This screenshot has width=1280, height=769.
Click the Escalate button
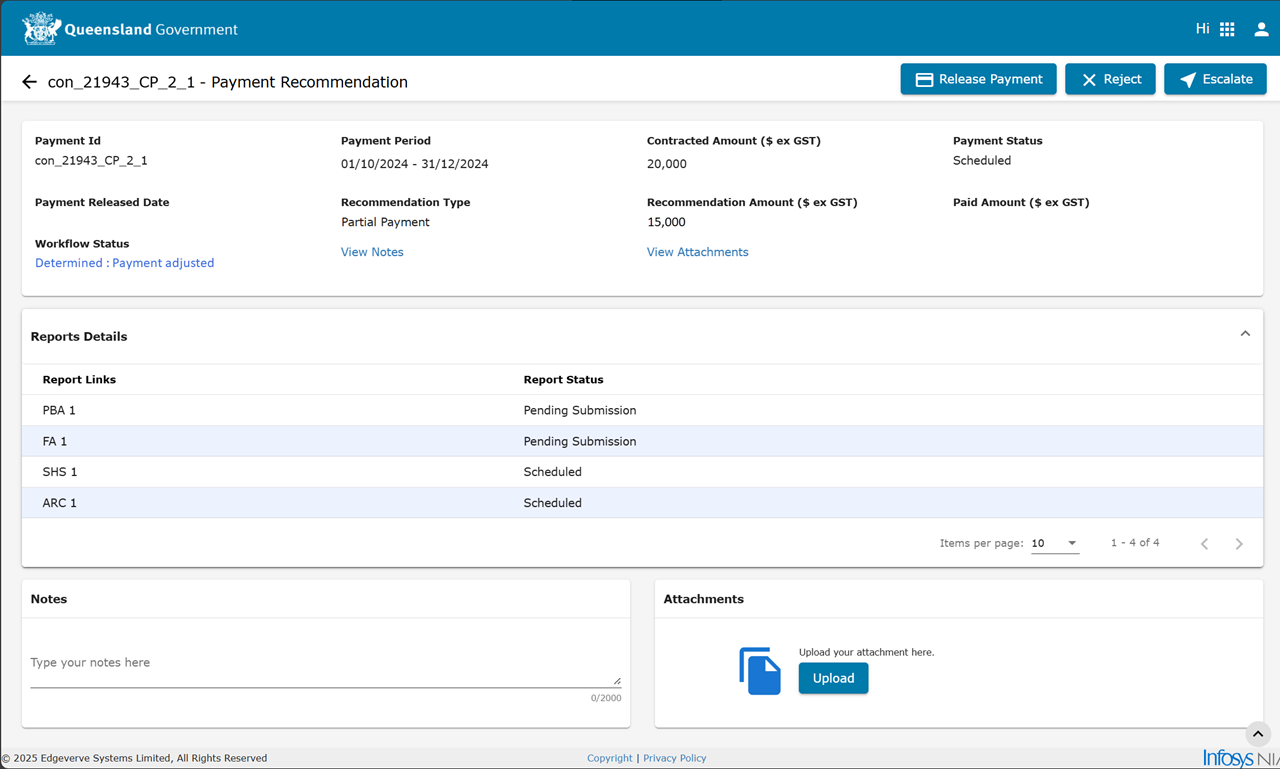(1215, 79)
